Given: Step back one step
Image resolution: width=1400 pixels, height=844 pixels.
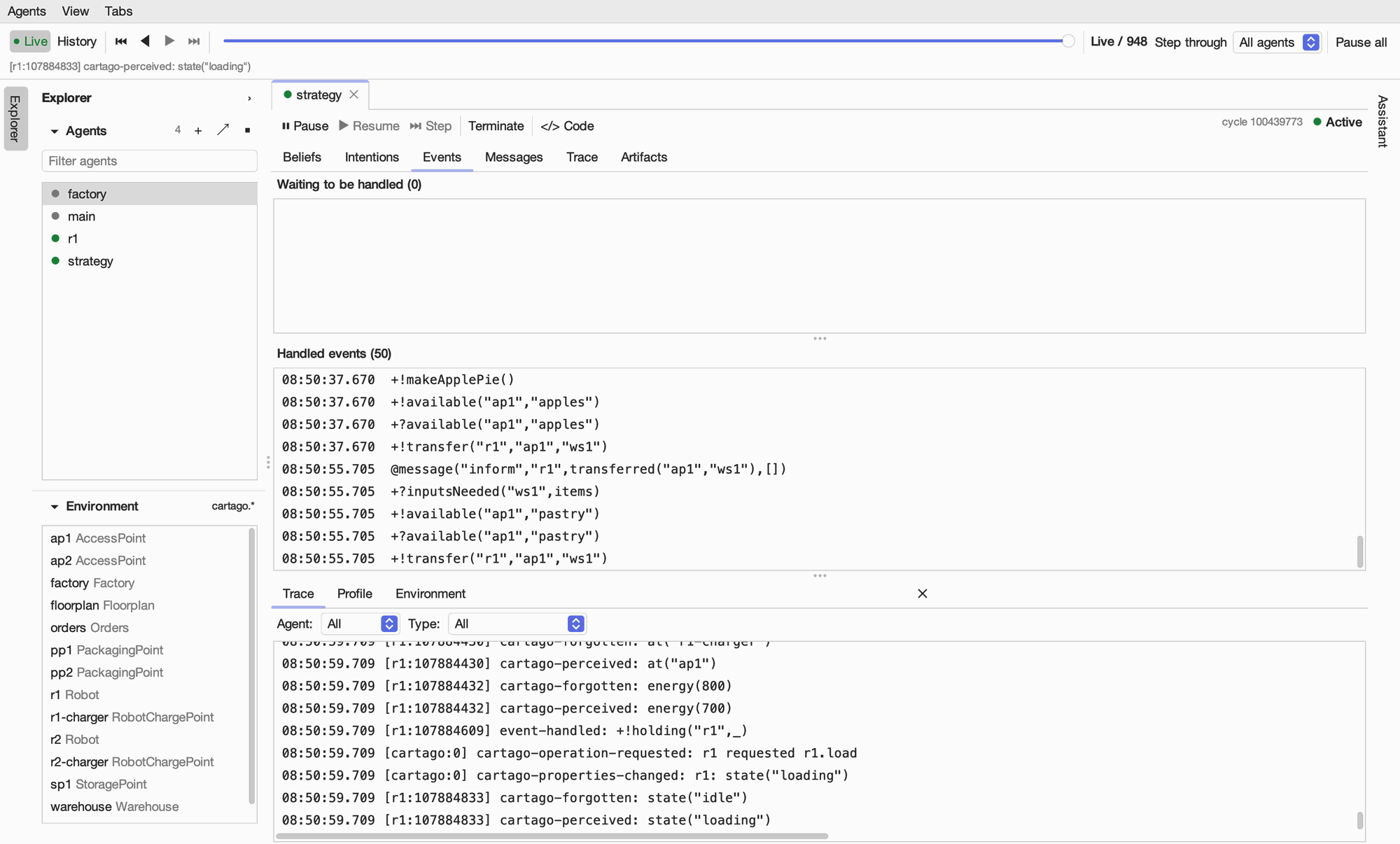Looking at the screenshot, I should click(145, 41).
